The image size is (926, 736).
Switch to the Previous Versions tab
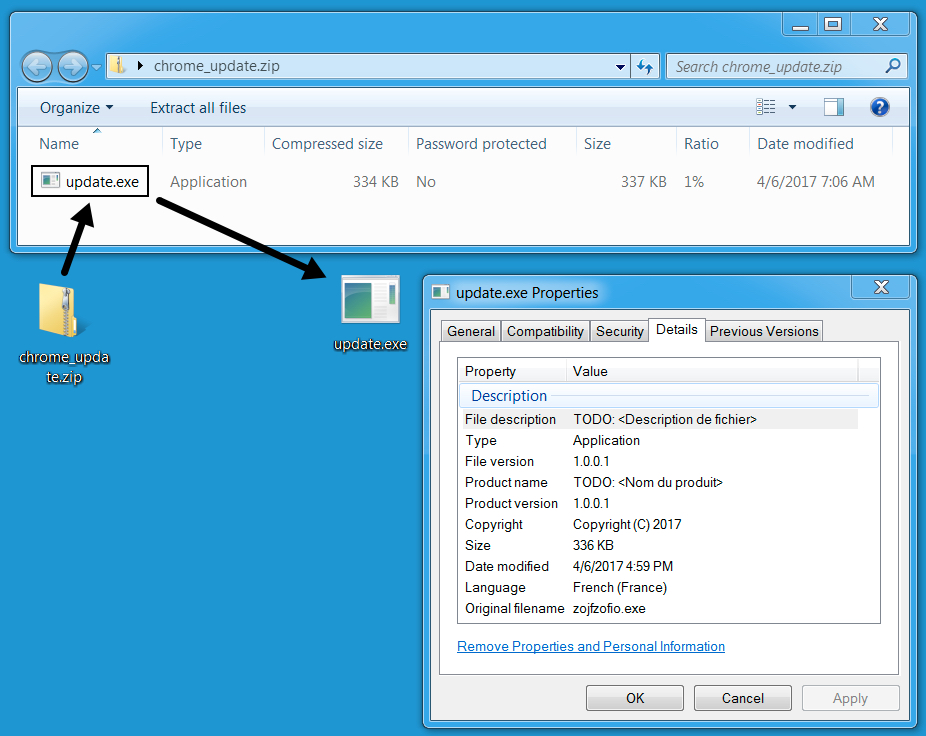click(x=764, y=331)
